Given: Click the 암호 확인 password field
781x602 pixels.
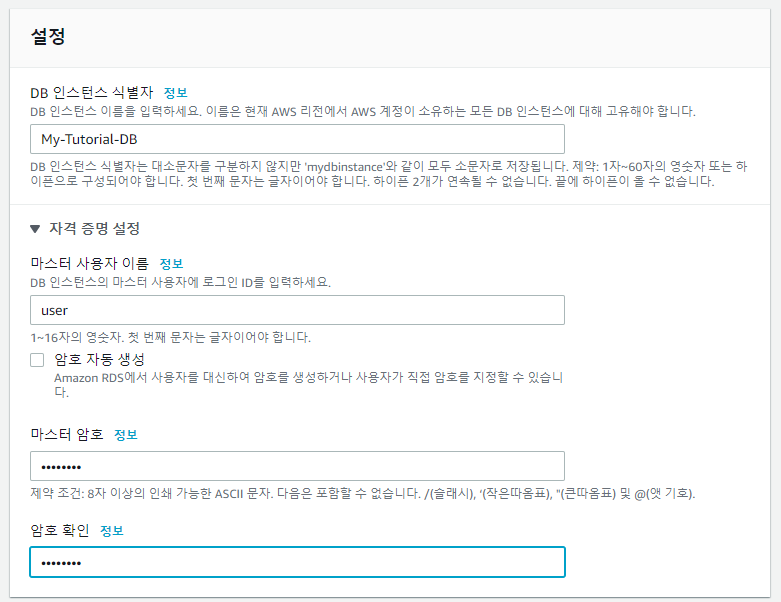Looking at the screenshot, I should pyautogui.click(x=297, y=562).
